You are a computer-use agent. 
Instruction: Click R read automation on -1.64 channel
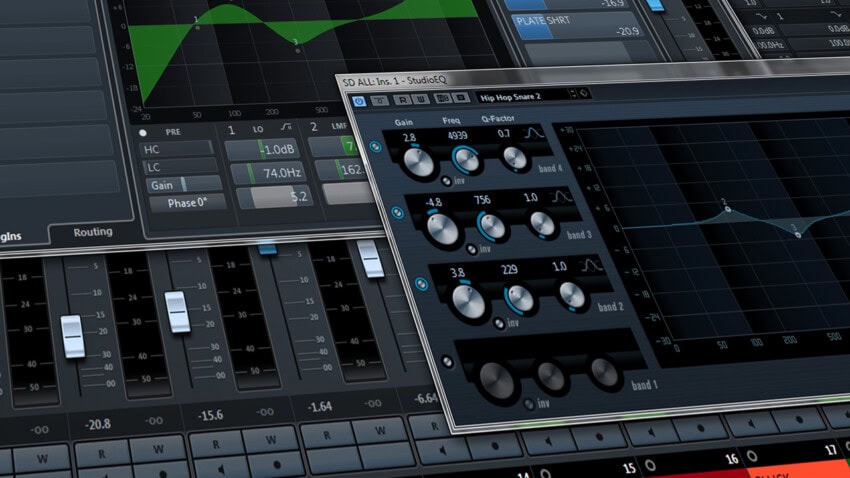pos(327,435)
